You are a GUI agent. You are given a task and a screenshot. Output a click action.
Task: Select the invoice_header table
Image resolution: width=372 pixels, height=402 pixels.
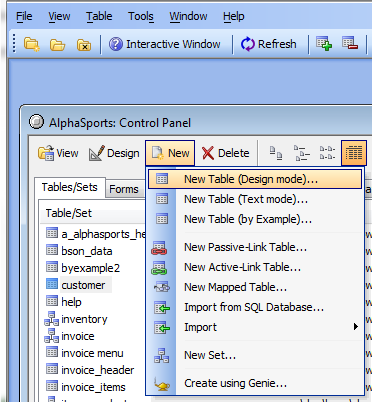point(97,370)
